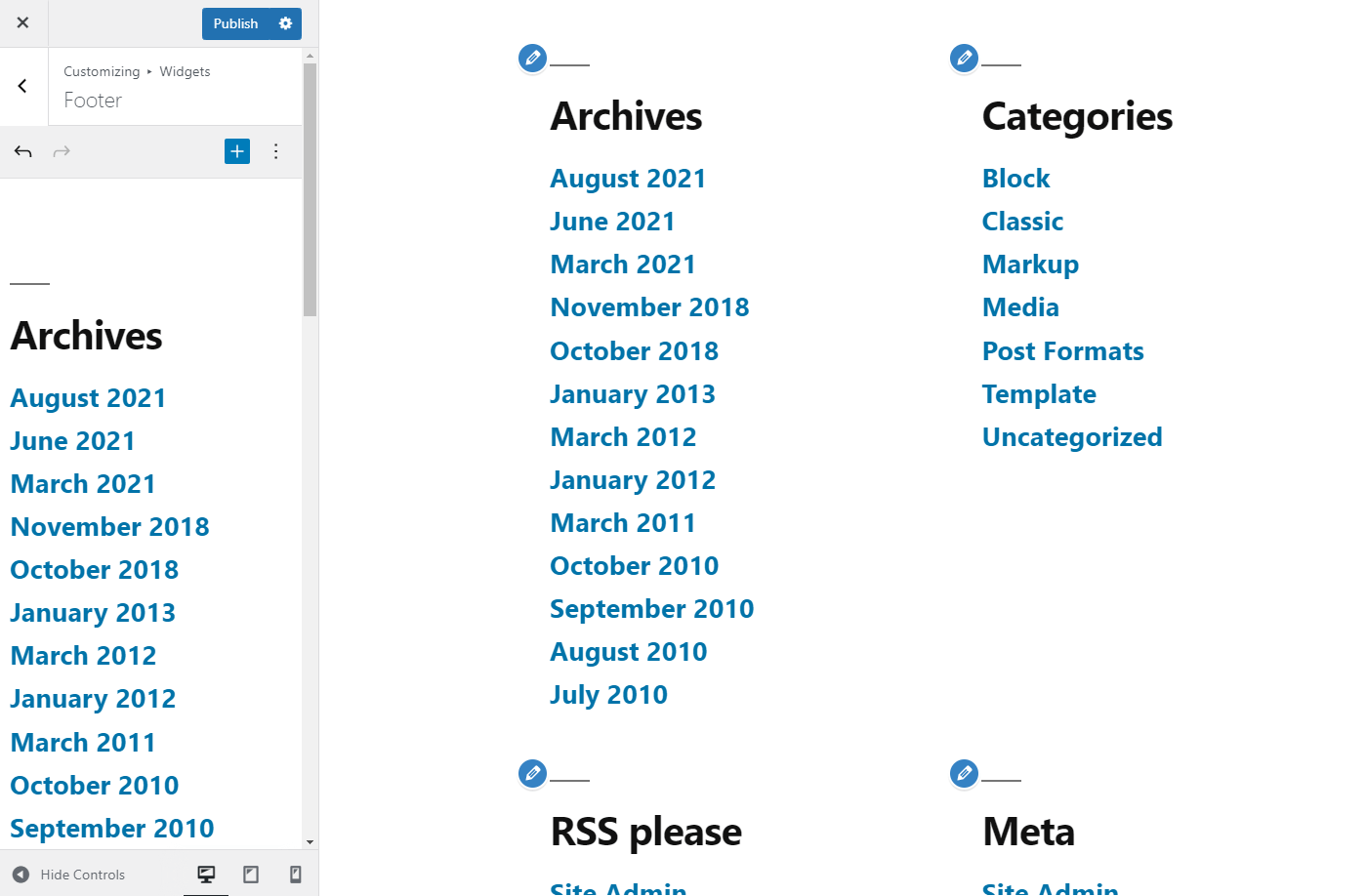Image resolution: width=1367 pixels, height=896 pixels.
Task: Open the block inserter with the plus icon
Action: [x=236, y=151]
